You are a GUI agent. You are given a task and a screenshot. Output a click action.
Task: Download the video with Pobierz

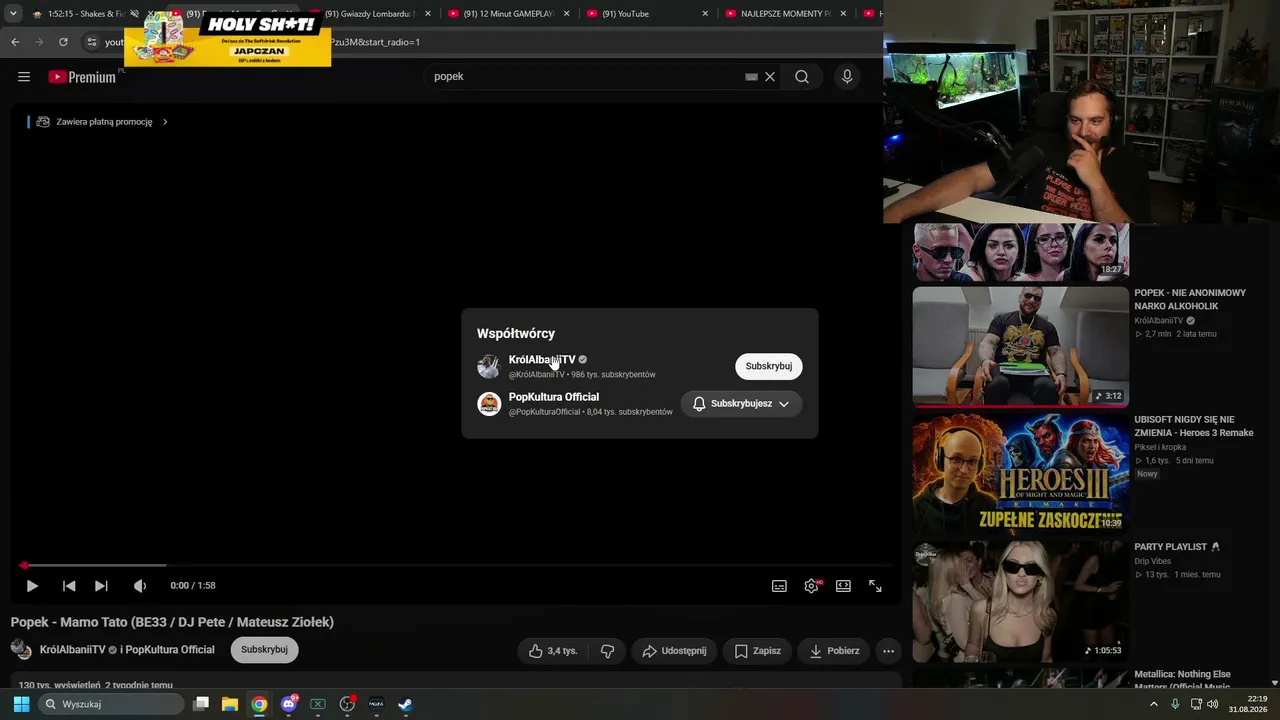coord(834,651)
